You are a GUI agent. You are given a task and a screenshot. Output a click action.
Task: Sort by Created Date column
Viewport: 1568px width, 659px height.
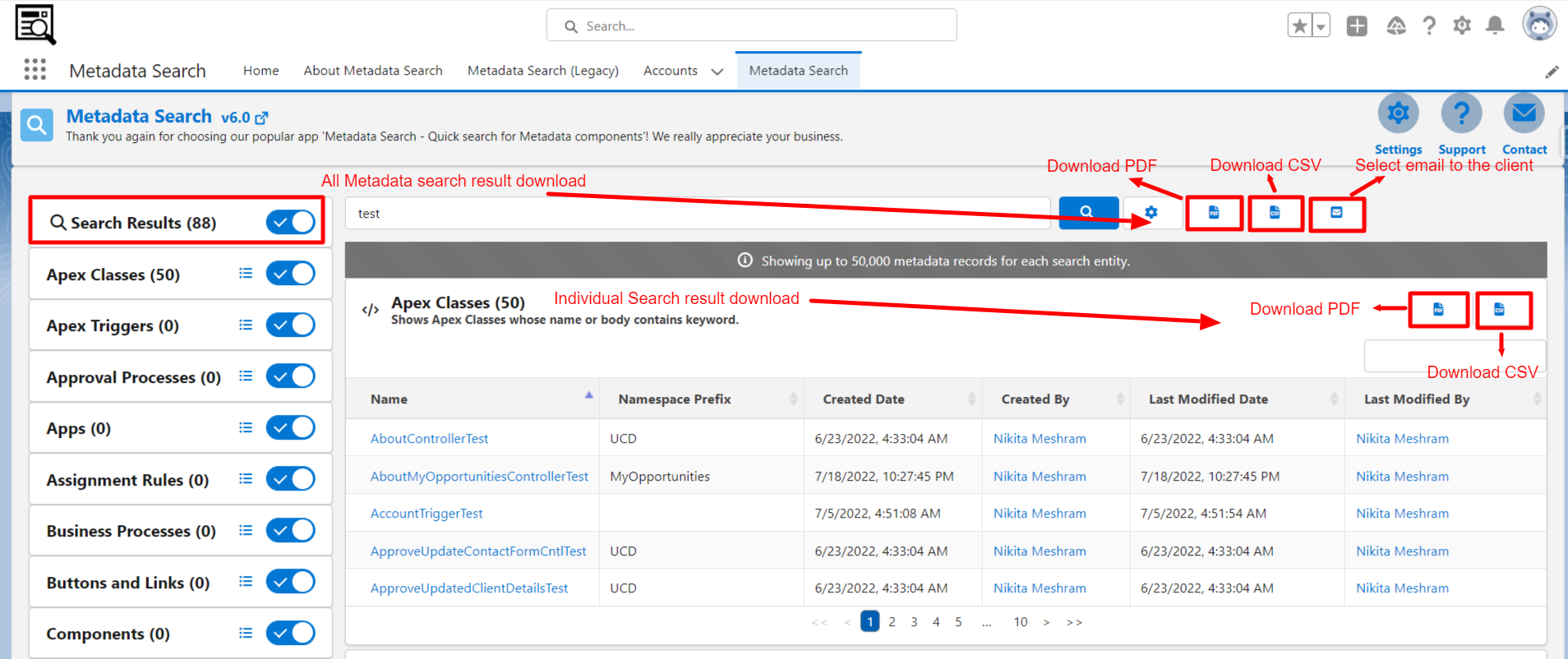pyautogui.click(x=893, y=399)
